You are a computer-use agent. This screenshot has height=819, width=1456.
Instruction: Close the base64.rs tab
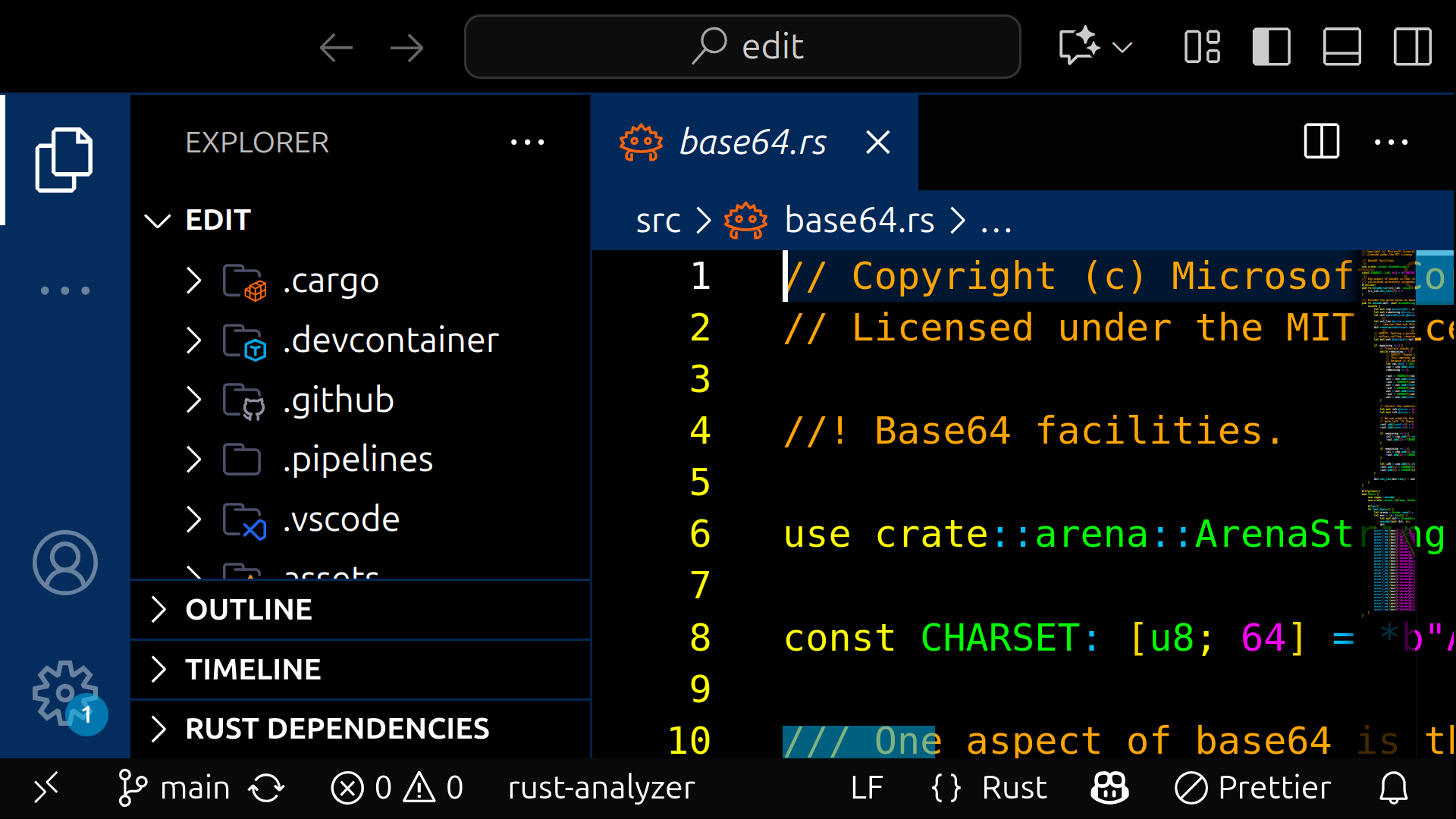coord(878,142)
